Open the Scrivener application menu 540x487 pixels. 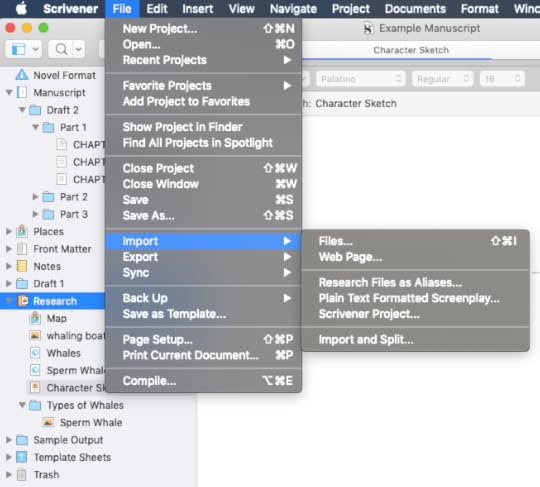click(x=70, y=9)
